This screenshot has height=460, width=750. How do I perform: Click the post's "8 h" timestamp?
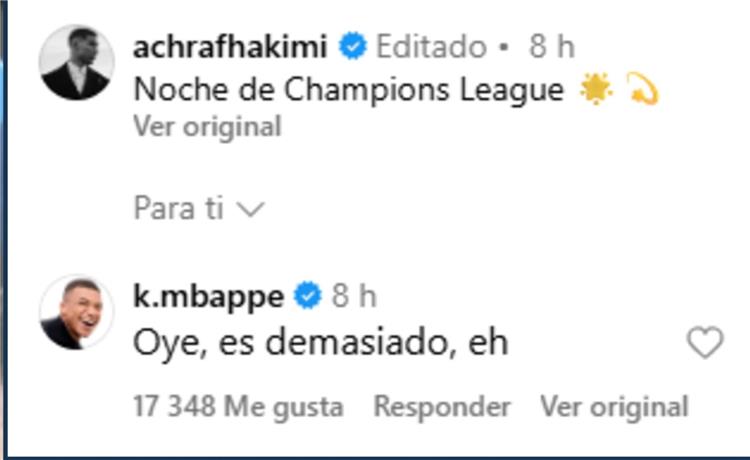click(551, 46)
